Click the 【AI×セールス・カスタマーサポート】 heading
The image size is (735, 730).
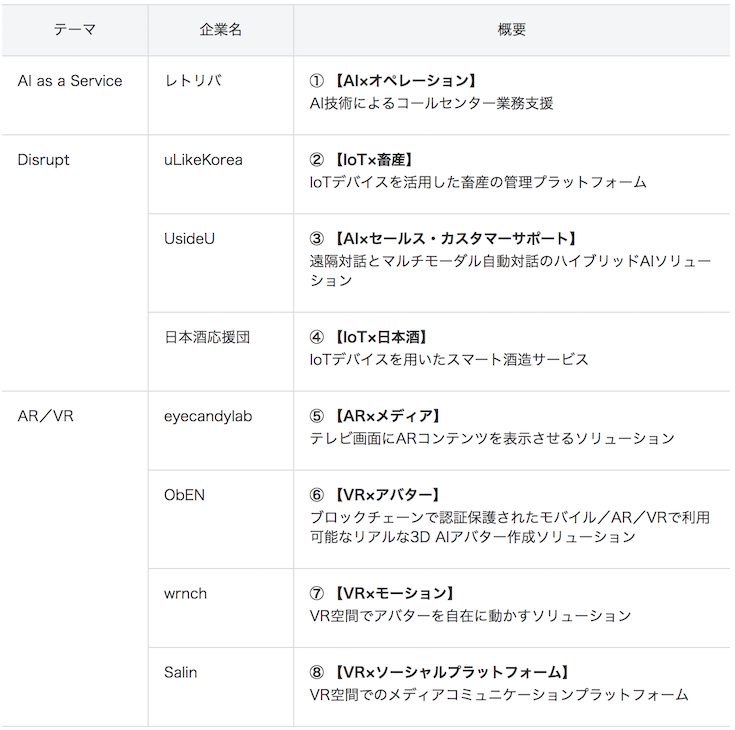click(454, 238)
